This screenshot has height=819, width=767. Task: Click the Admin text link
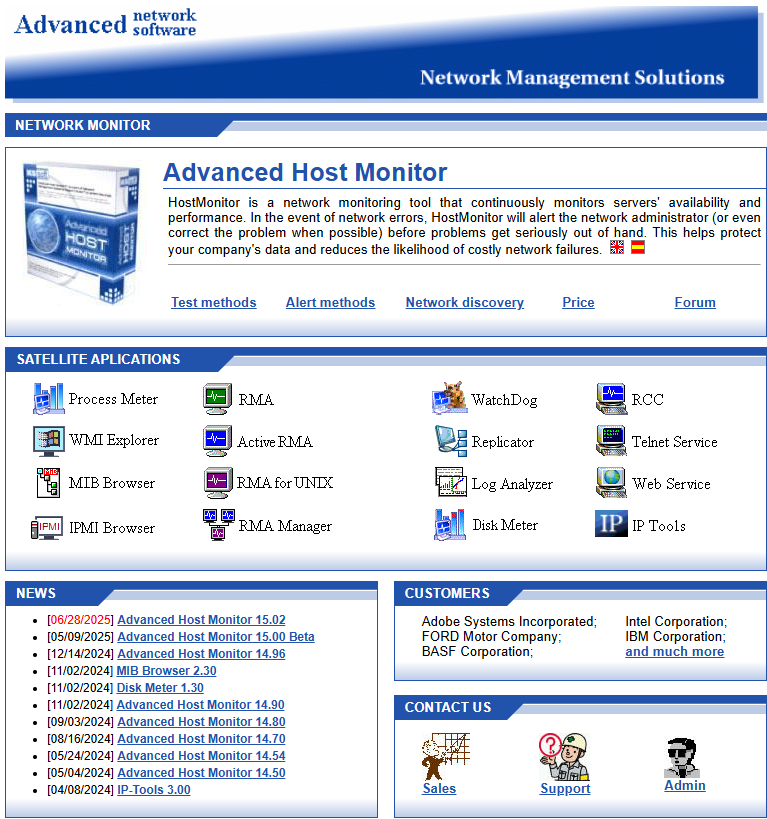tap(684, 786)
